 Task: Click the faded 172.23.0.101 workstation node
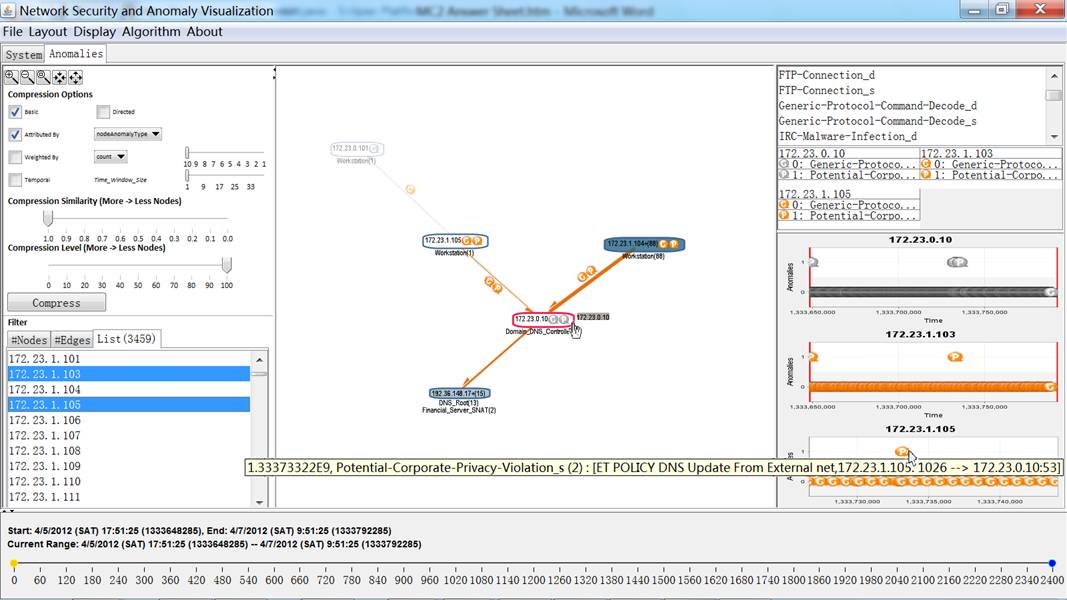tap(357, 148)
